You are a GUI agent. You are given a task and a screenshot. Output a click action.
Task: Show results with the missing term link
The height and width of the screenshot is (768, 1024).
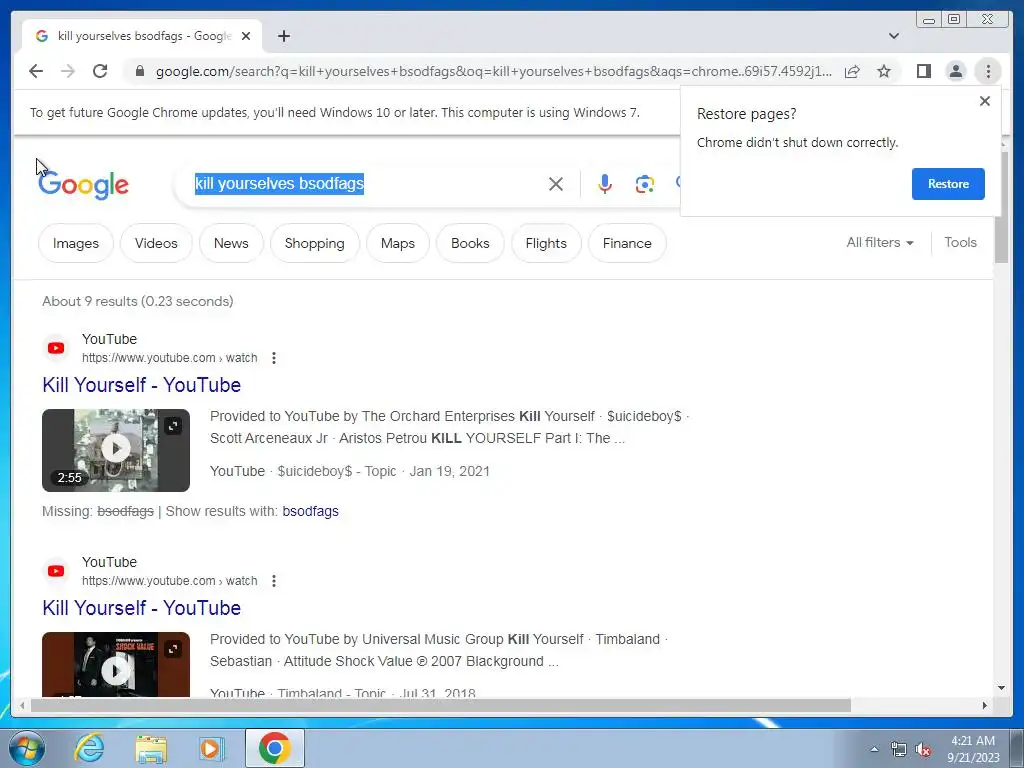click(x=310, y=511)
